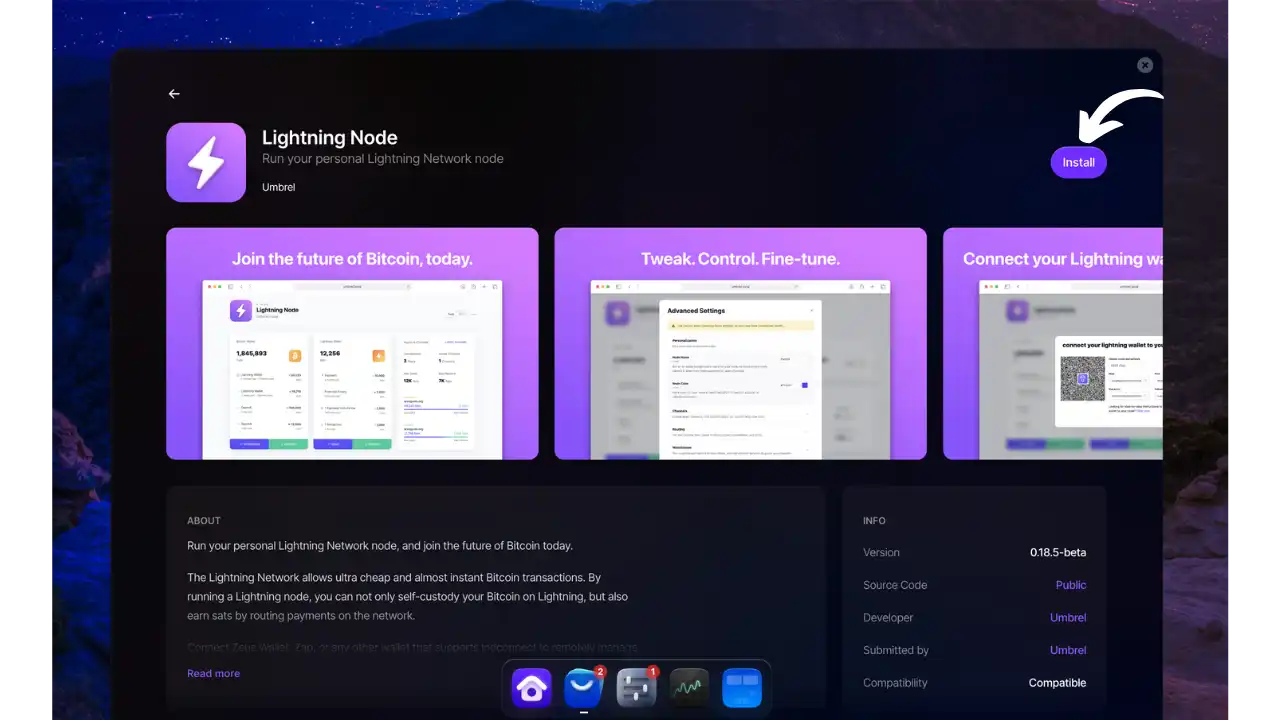Launch the waveform monitoring app from the dock
The height and width of the screenshot is (720, 1280).
[688, 687]
